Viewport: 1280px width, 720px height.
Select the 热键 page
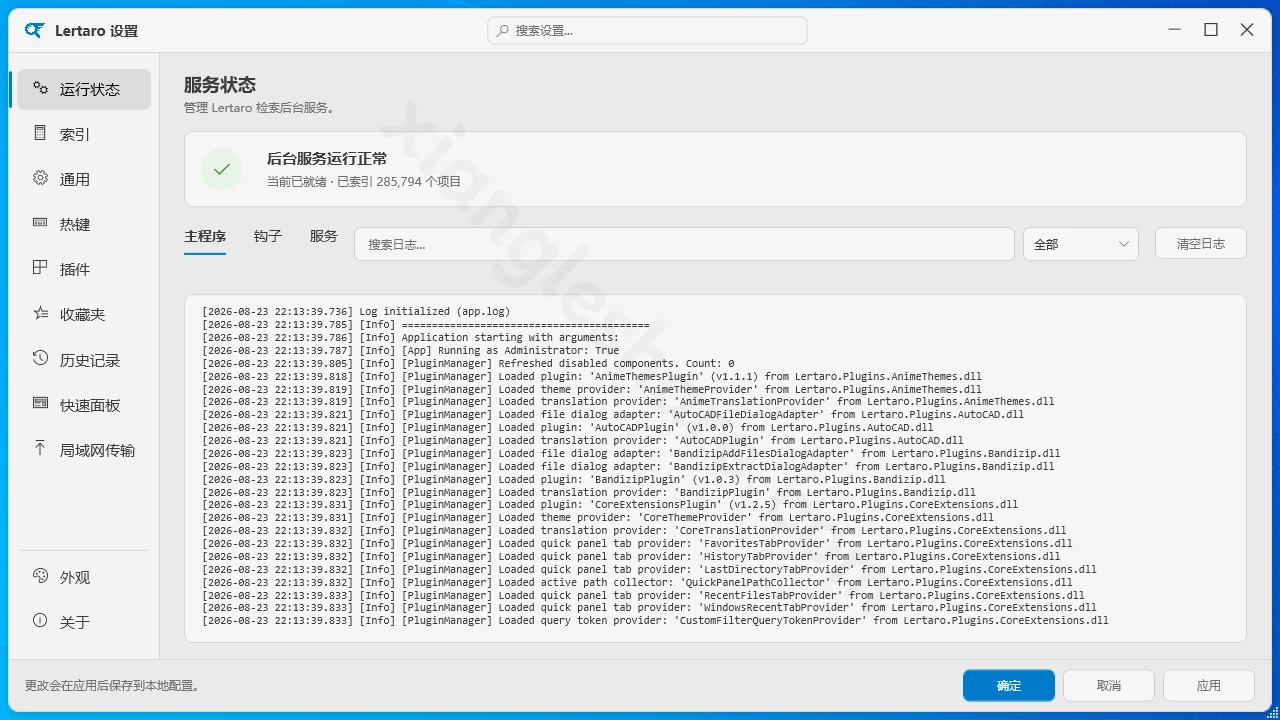pyautogui.click(x=84, y=224)
